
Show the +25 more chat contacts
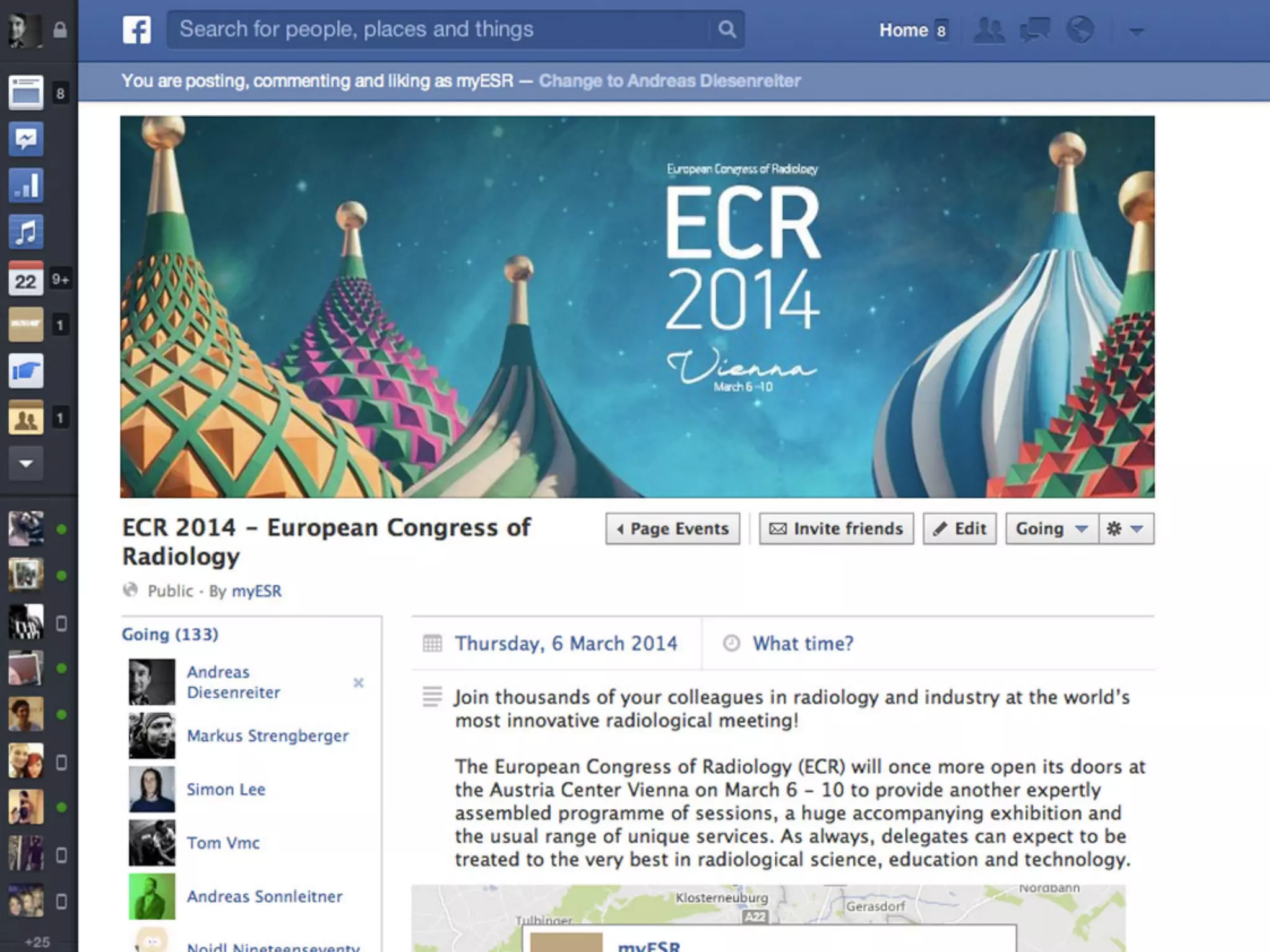(x=37, y=942)
